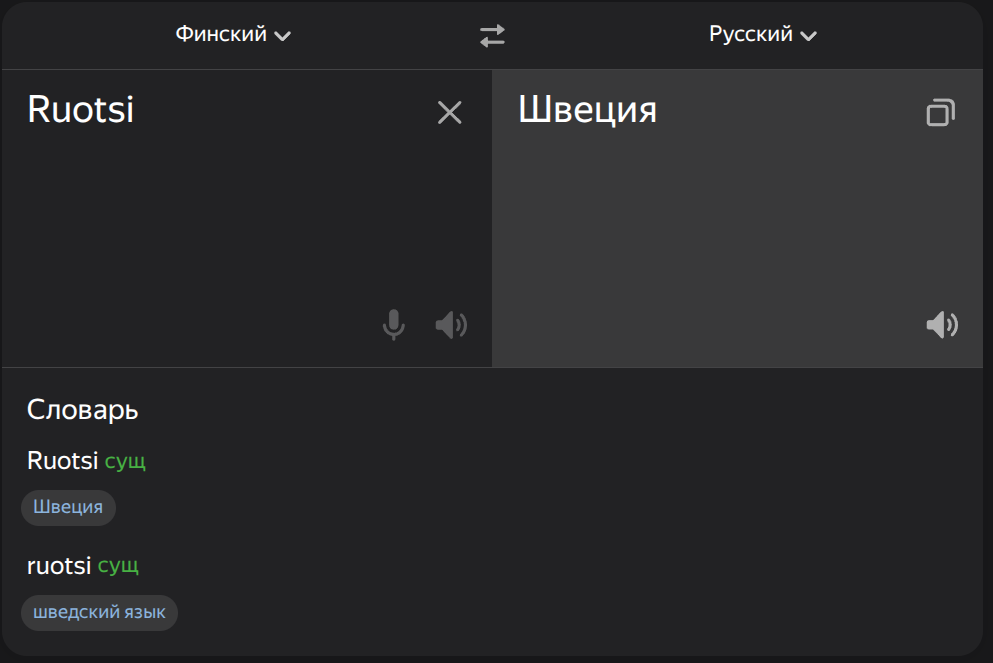The width and height of the screenshot is (993, 663).
Task: Click the capitalized Ruotsi dictionary headword
Action: [x=62, y=461]
